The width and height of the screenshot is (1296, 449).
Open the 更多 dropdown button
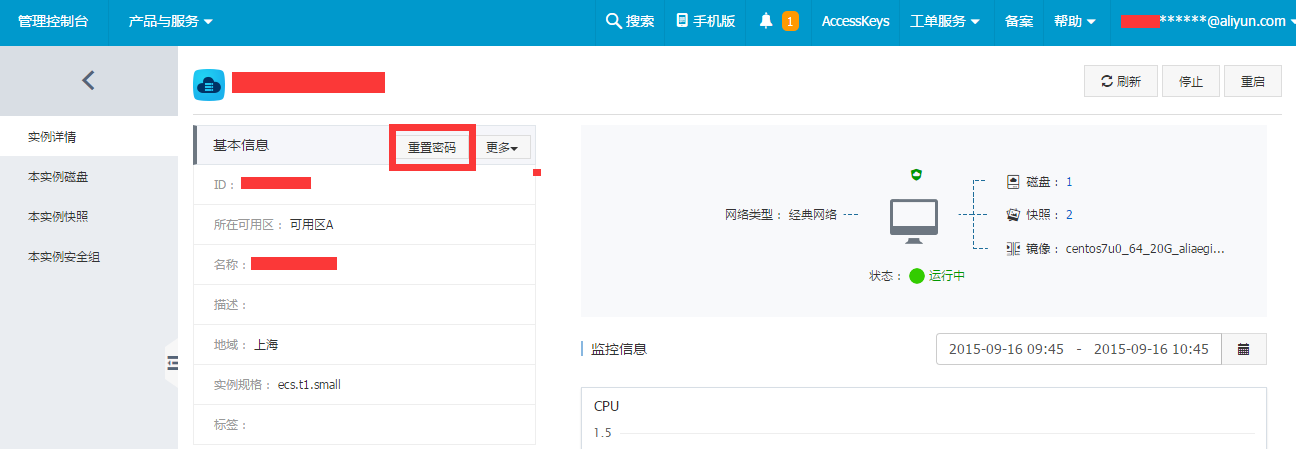coord(502,147)
